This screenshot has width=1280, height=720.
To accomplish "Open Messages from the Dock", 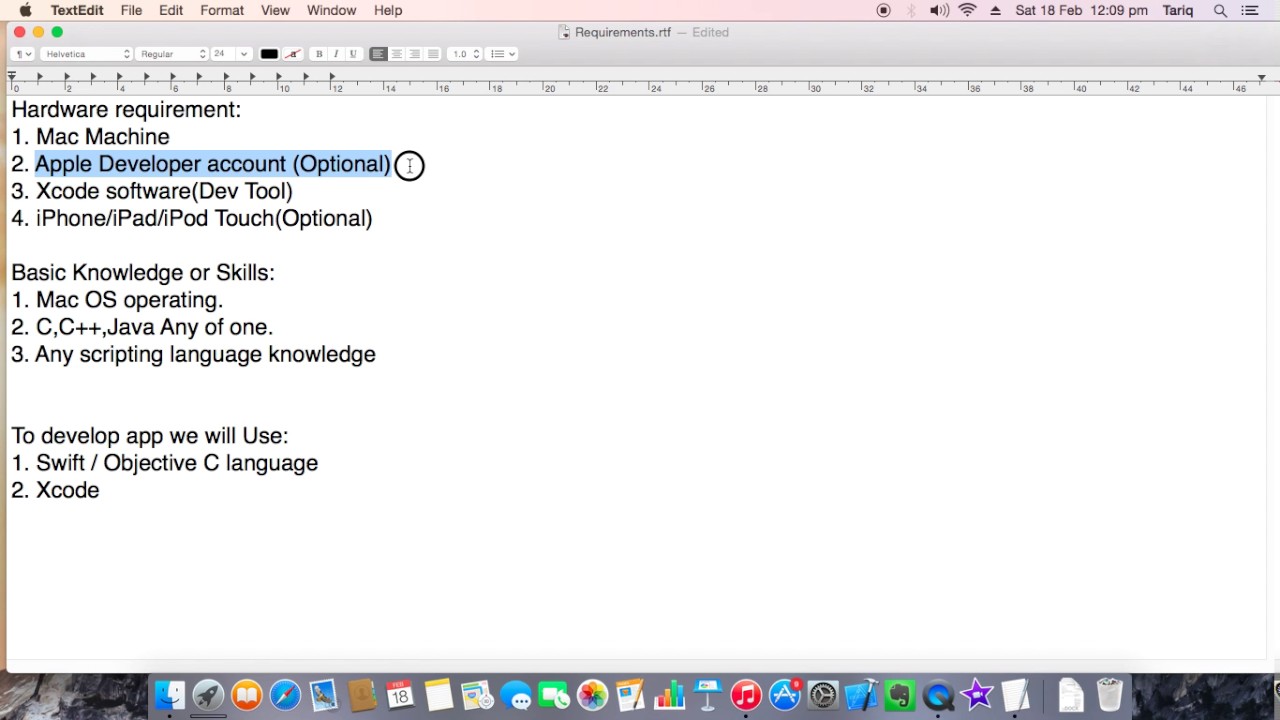I will coord(515,695).
